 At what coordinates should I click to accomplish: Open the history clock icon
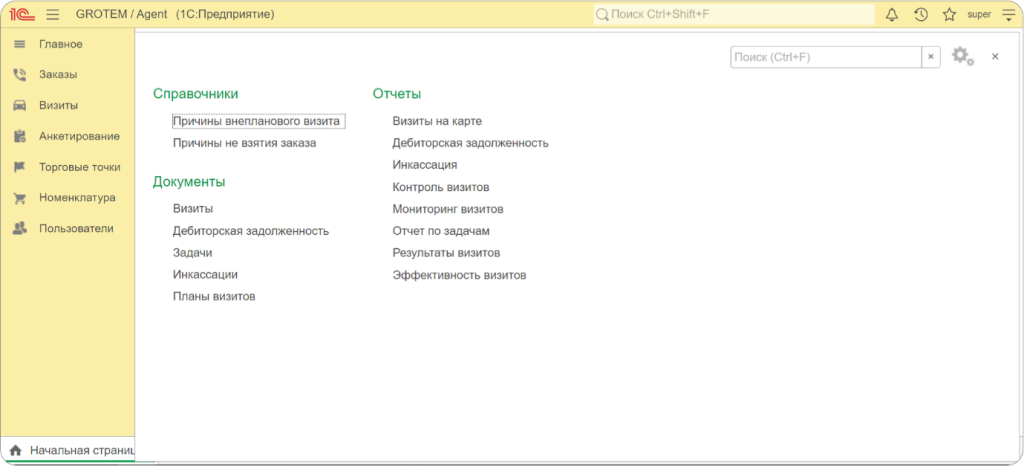tap(921, 14)
